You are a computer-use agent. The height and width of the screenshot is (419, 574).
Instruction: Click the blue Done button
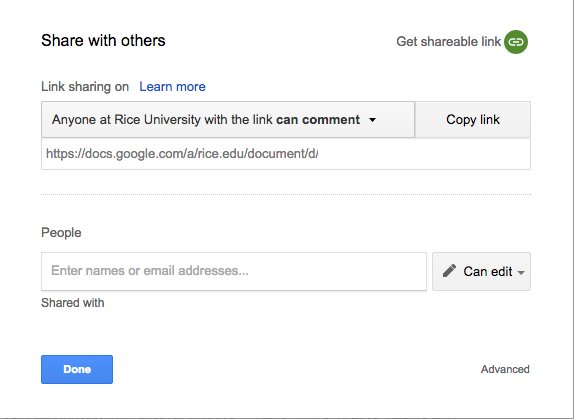pyautogui.click(x=77, y=369)
